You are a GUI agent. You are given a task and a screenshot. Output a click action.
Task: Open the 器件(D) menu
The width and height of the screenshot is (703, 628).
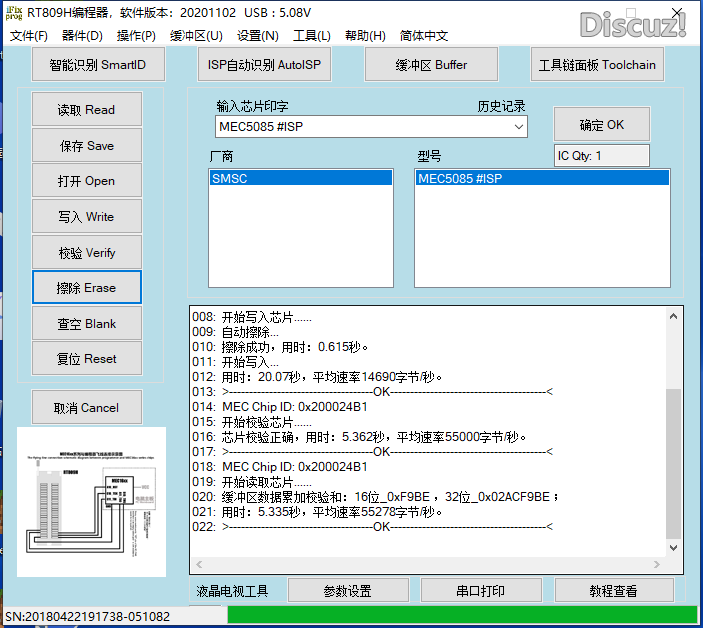pos(82,36)
